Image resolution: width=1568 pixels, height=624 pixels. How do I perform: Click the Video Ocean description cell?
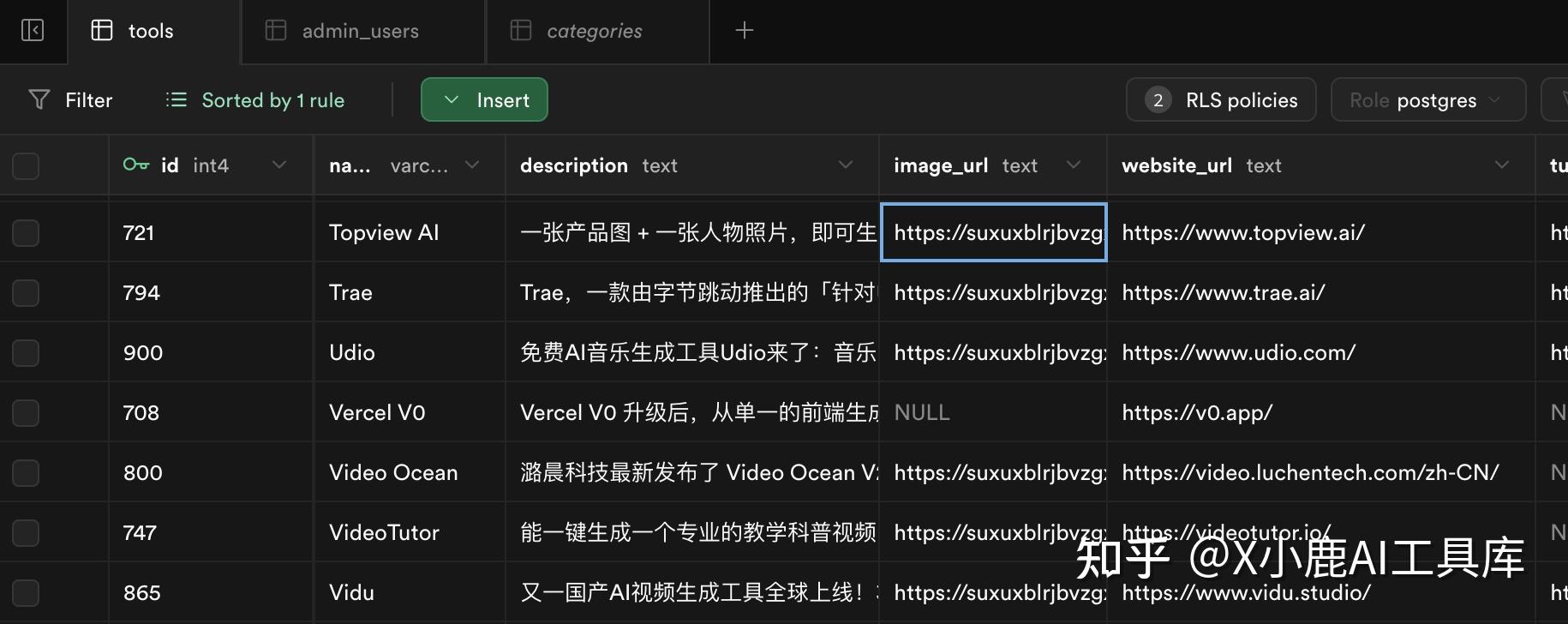[x=692, y=472]
